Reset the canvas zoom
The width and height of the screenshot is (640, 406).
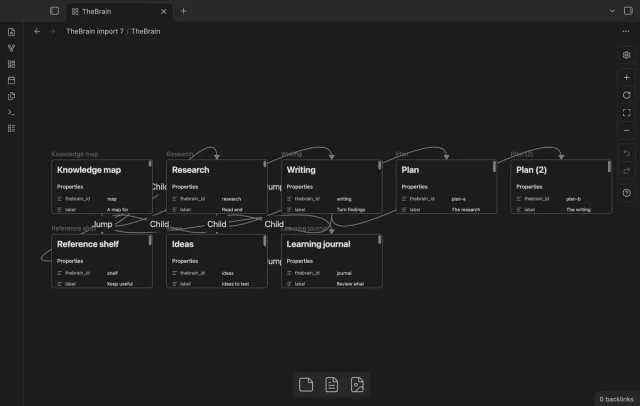(x=627, y=95)
